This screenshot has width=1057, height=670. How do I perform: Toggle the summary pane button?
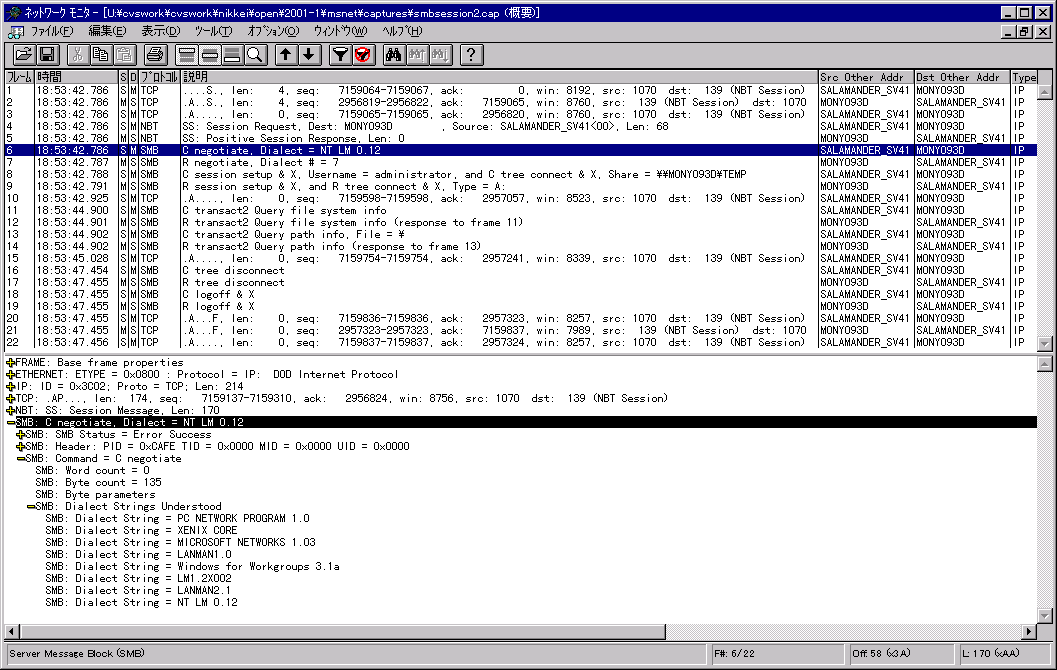(x=187, y=55)
